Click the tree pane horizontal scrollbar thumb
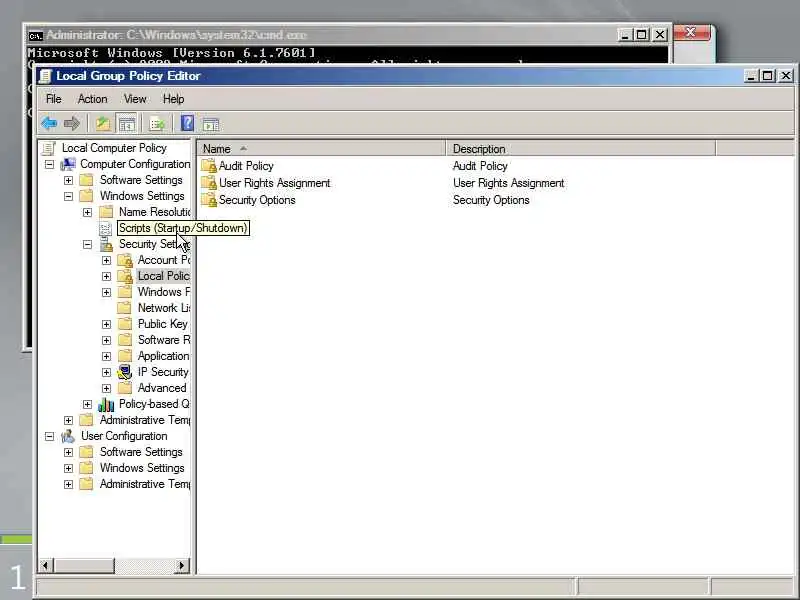Screen dimensions: 800x600 pyautogui.click(x=84, y=565)
